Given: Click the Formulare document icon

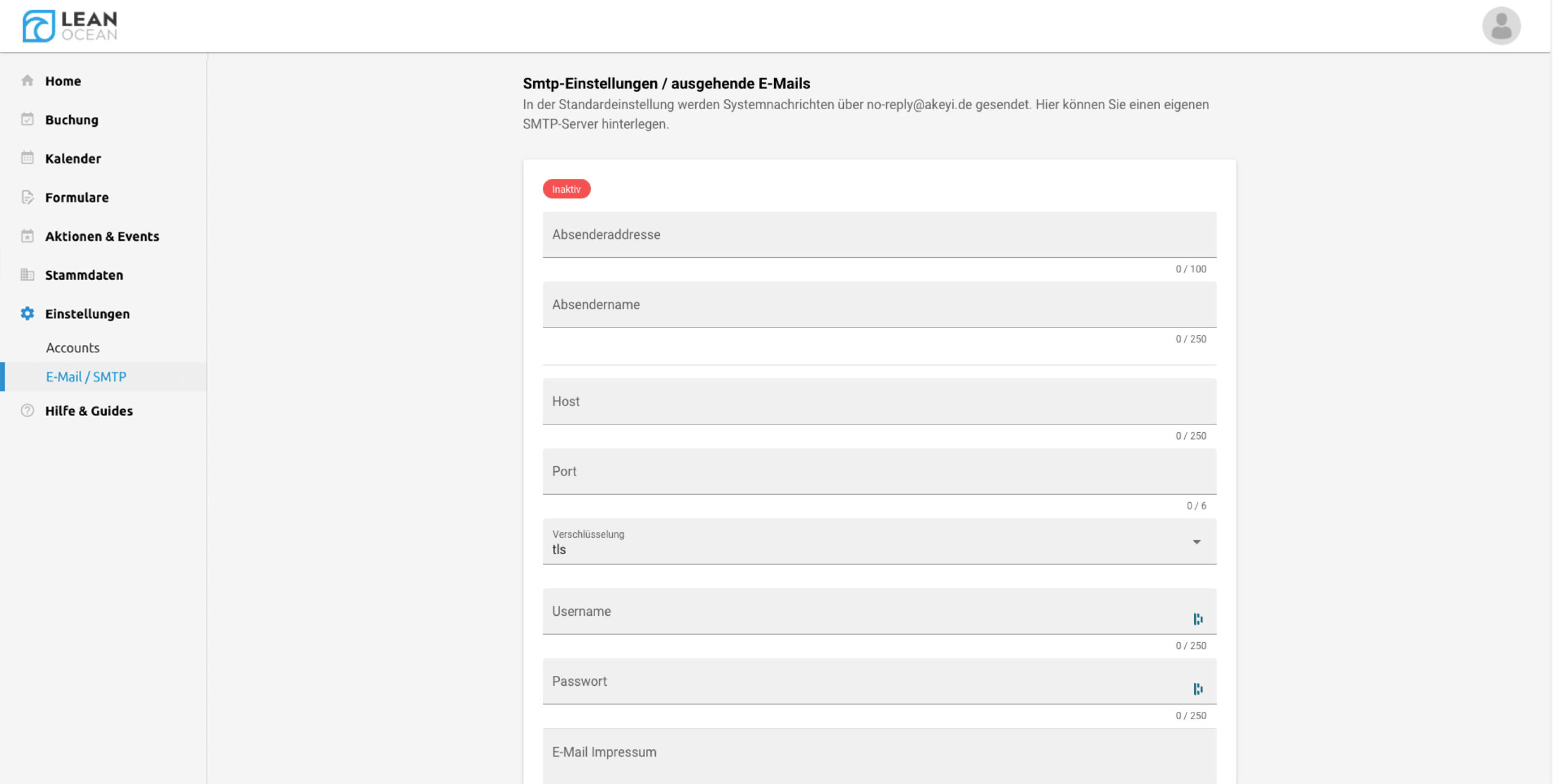Looking at the screenshot, I should click(x=27, y=197).
